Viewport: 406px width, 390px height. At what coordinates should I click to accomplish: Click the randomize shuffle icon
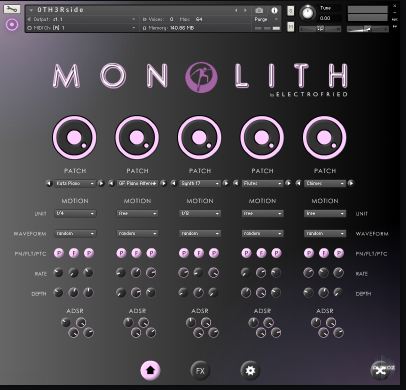coord(381,370)
